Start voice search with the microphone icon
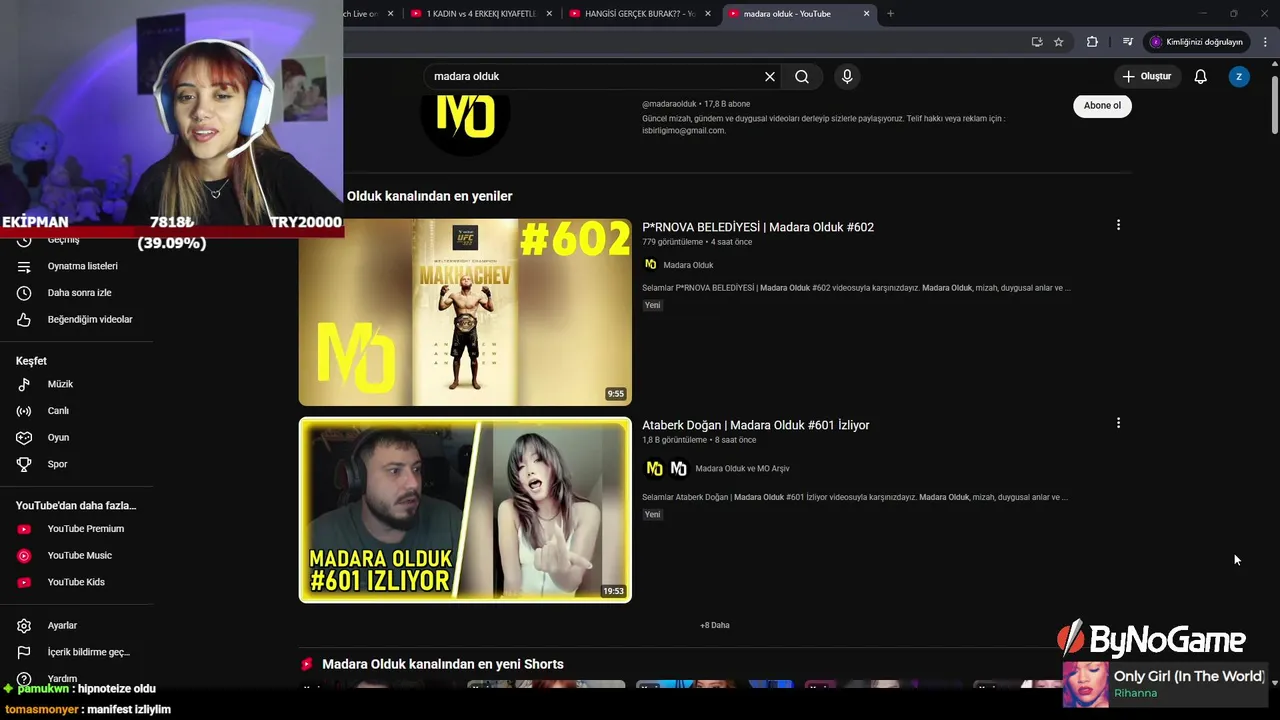 [847, 76]
